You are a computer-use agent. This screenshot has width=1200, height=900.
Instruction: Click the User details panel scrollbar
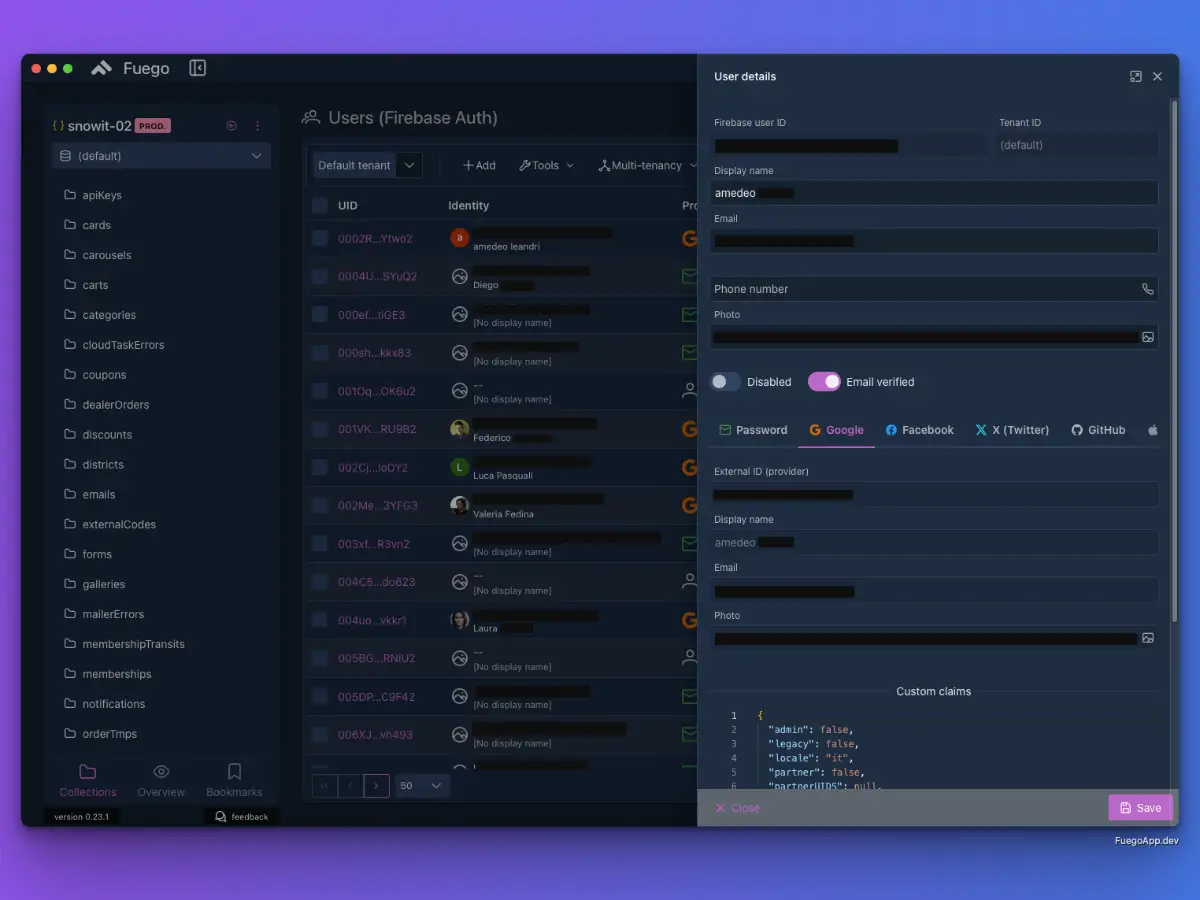point(1174,360)
